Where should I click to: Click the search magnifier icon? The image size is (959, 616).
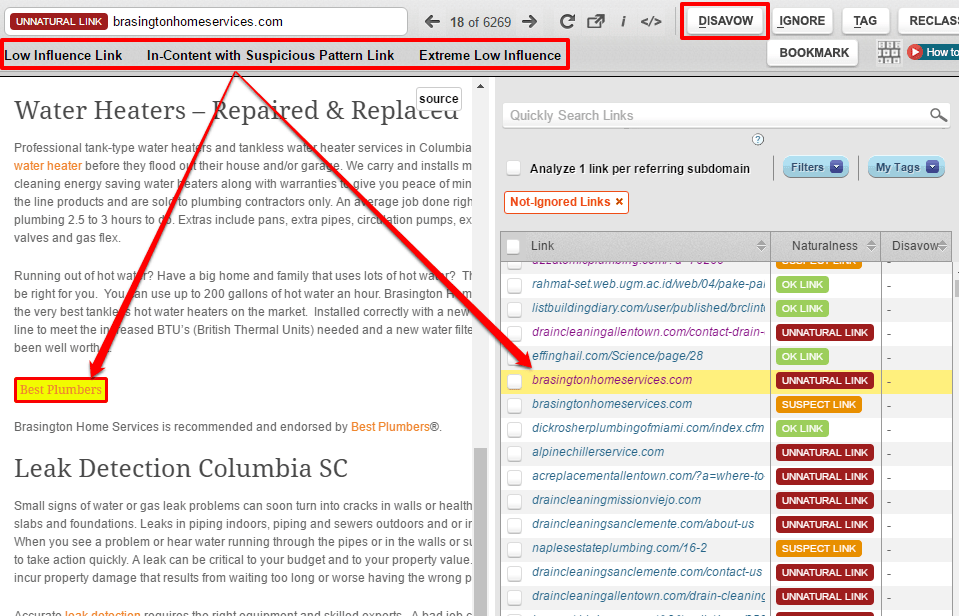click(938, 115)
